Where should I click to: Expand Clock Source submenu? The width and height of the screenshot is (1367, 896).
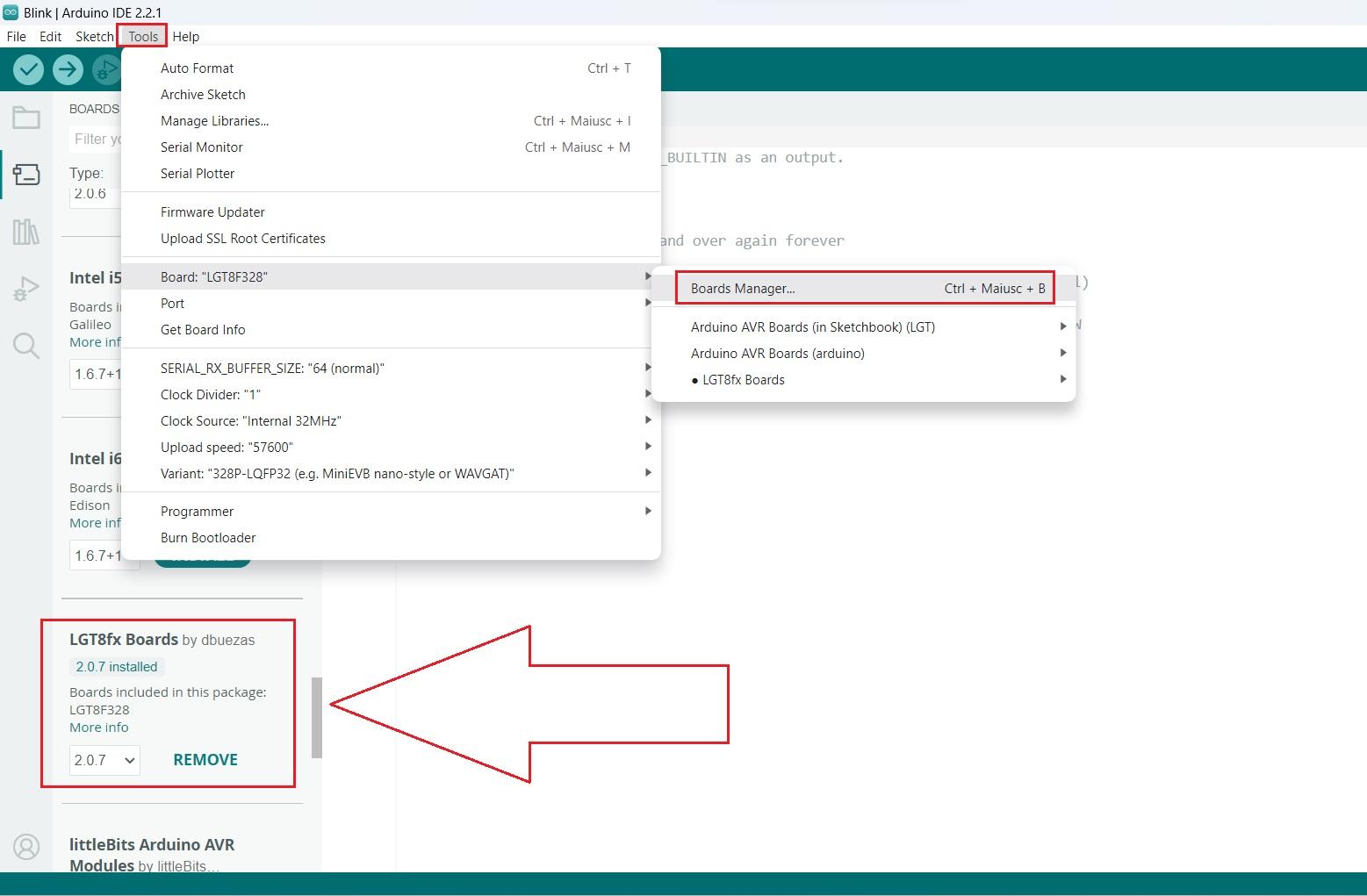click(x=391, y=420)
